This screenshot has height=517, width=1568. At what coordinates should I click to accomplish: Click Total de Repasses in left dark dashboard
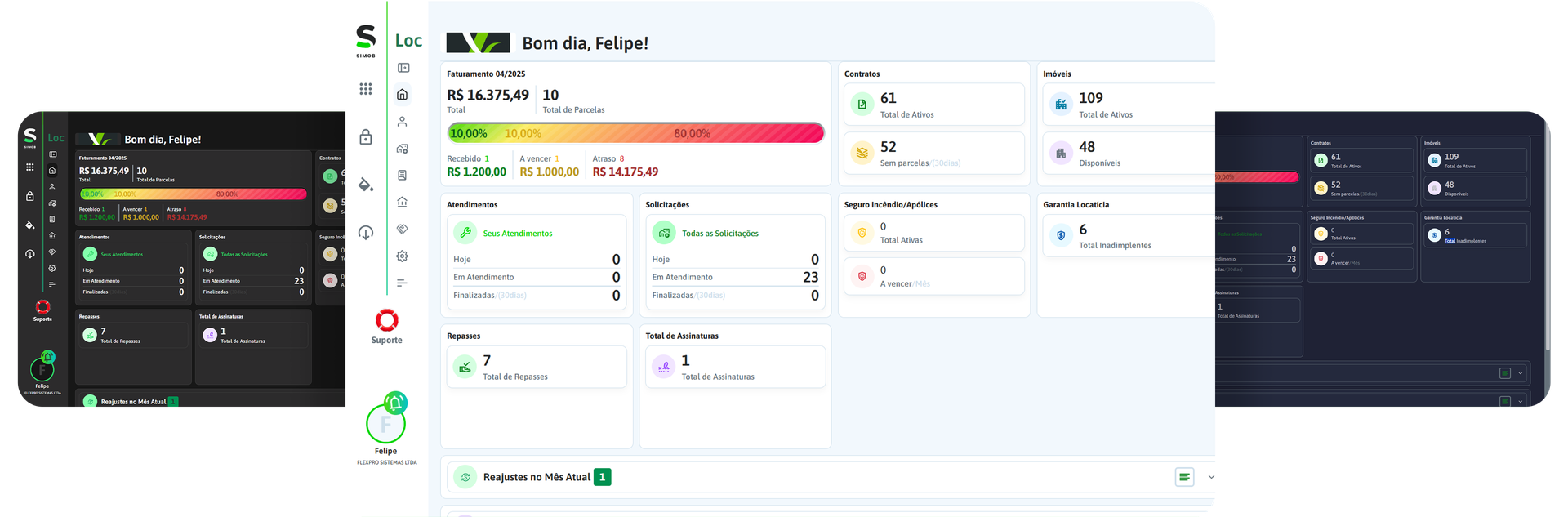pos(121,341)
